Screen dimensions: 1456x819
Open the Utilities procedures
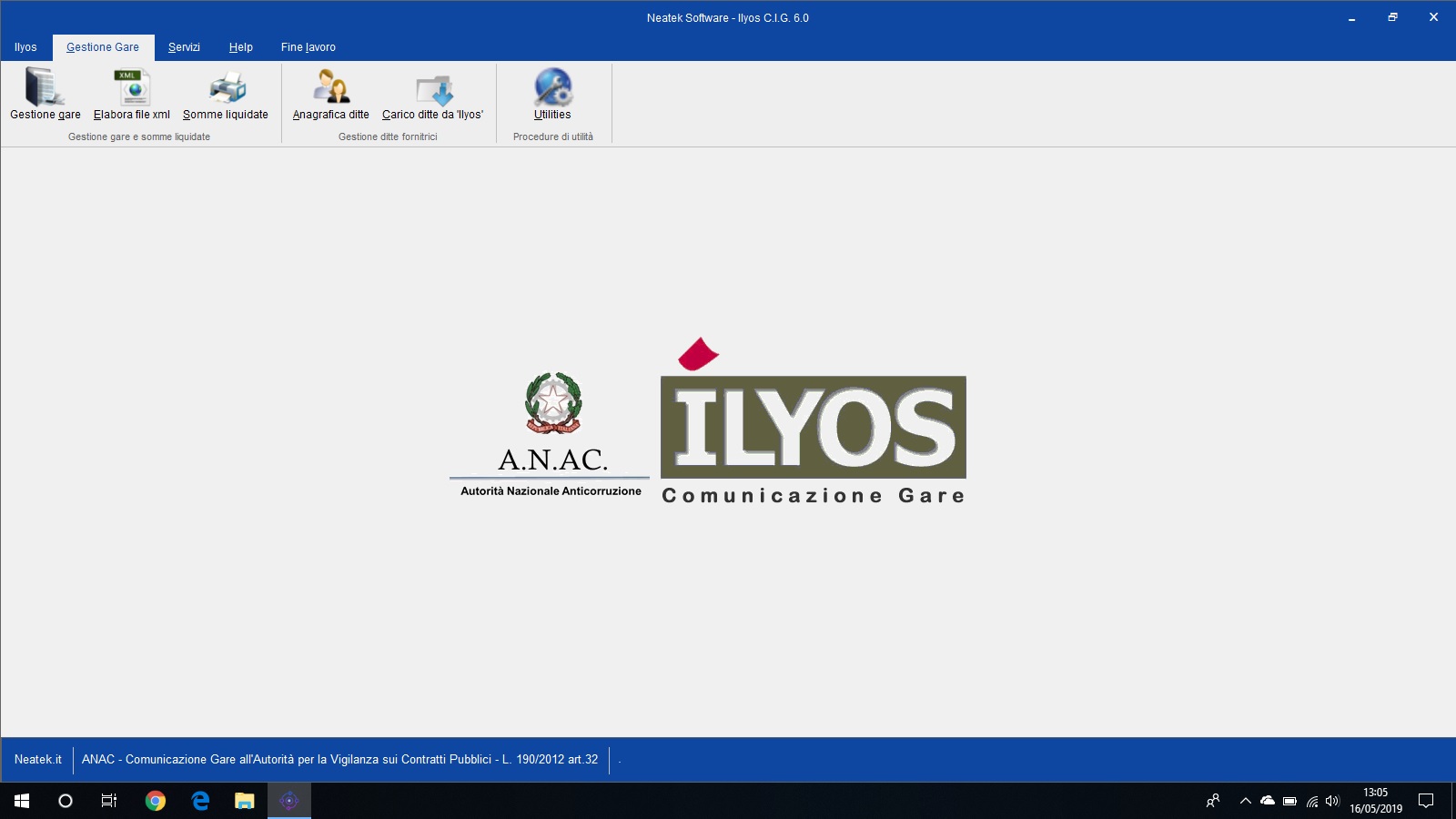tap(552, 94)
